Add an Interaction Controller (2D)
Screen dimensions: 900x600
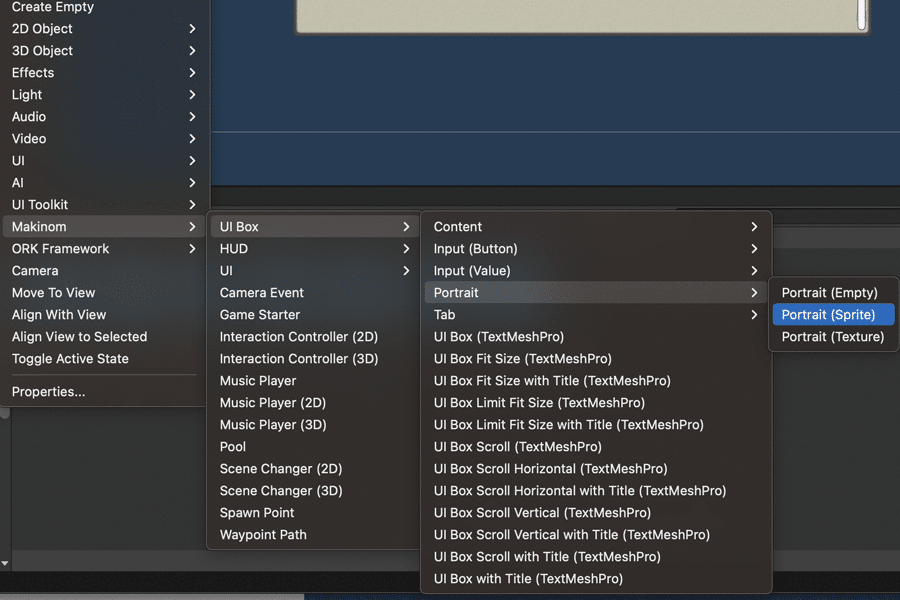314,337
